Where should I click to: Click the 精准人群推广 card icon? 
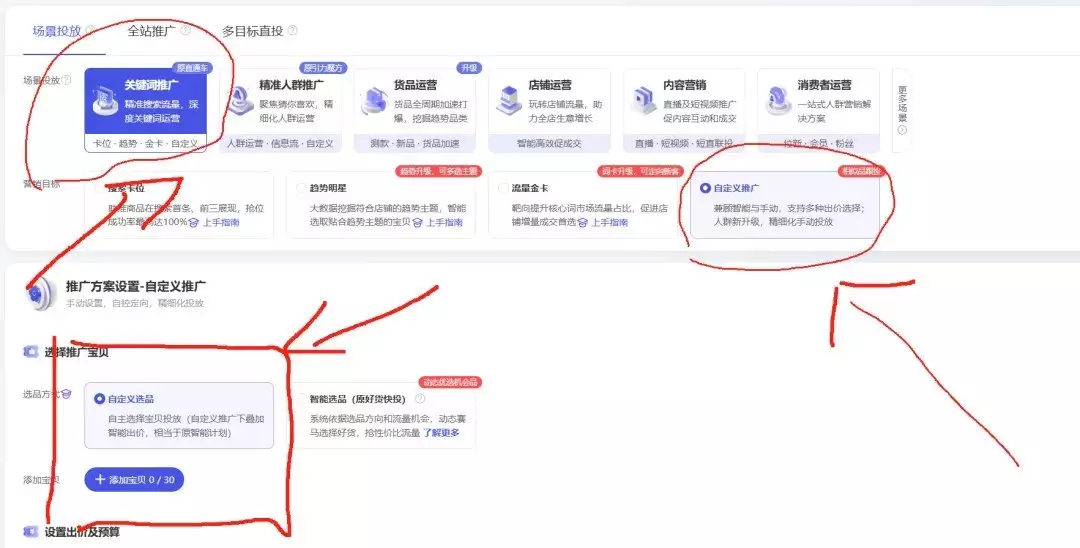[x=240, y=101]
